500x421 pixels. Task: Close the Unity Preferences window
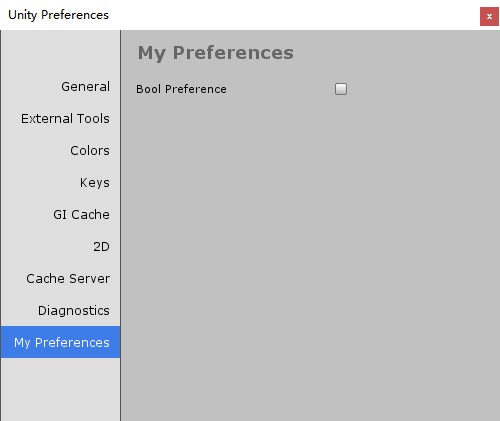[489, 16]
